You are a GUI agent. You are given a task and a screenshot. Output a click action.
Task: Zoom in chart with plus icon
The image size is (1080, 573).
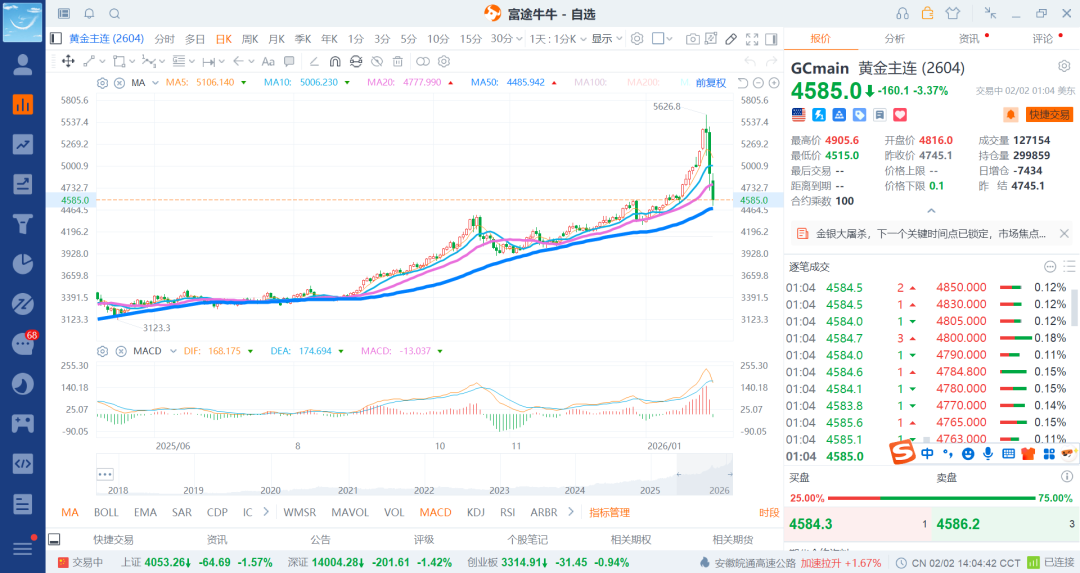[x=774, y=83]
